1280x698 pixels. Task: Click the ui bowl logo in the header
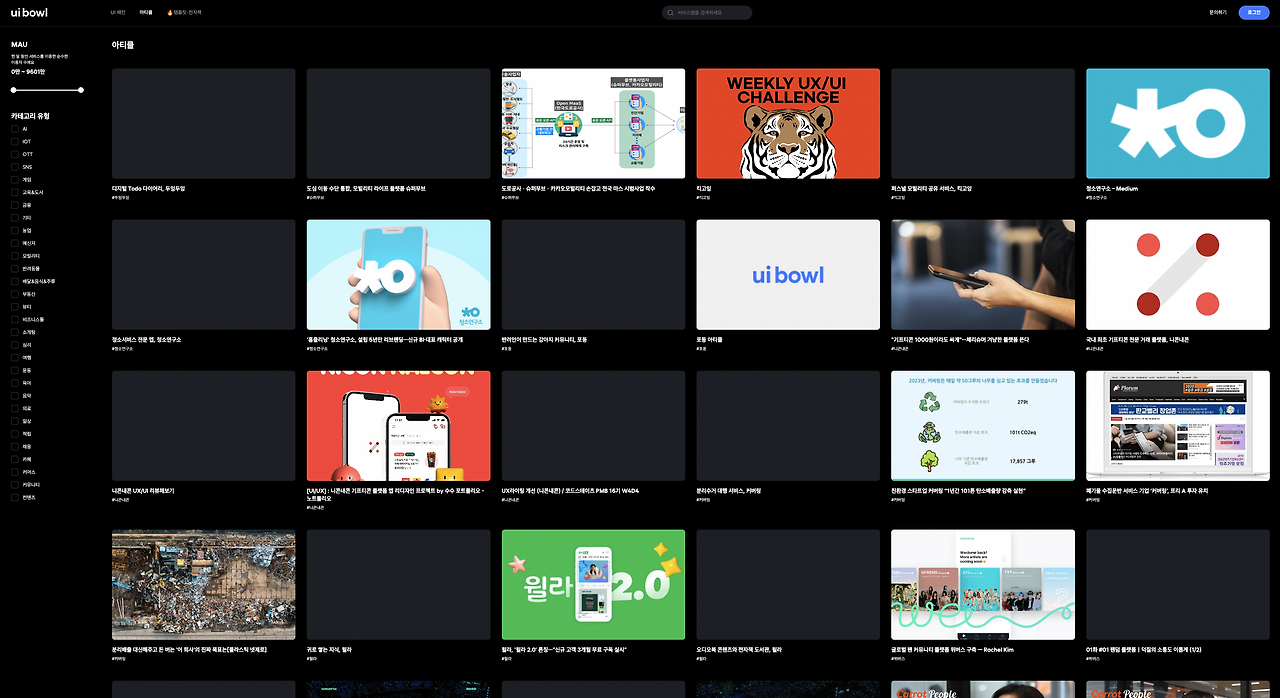[x=29, y=12]
